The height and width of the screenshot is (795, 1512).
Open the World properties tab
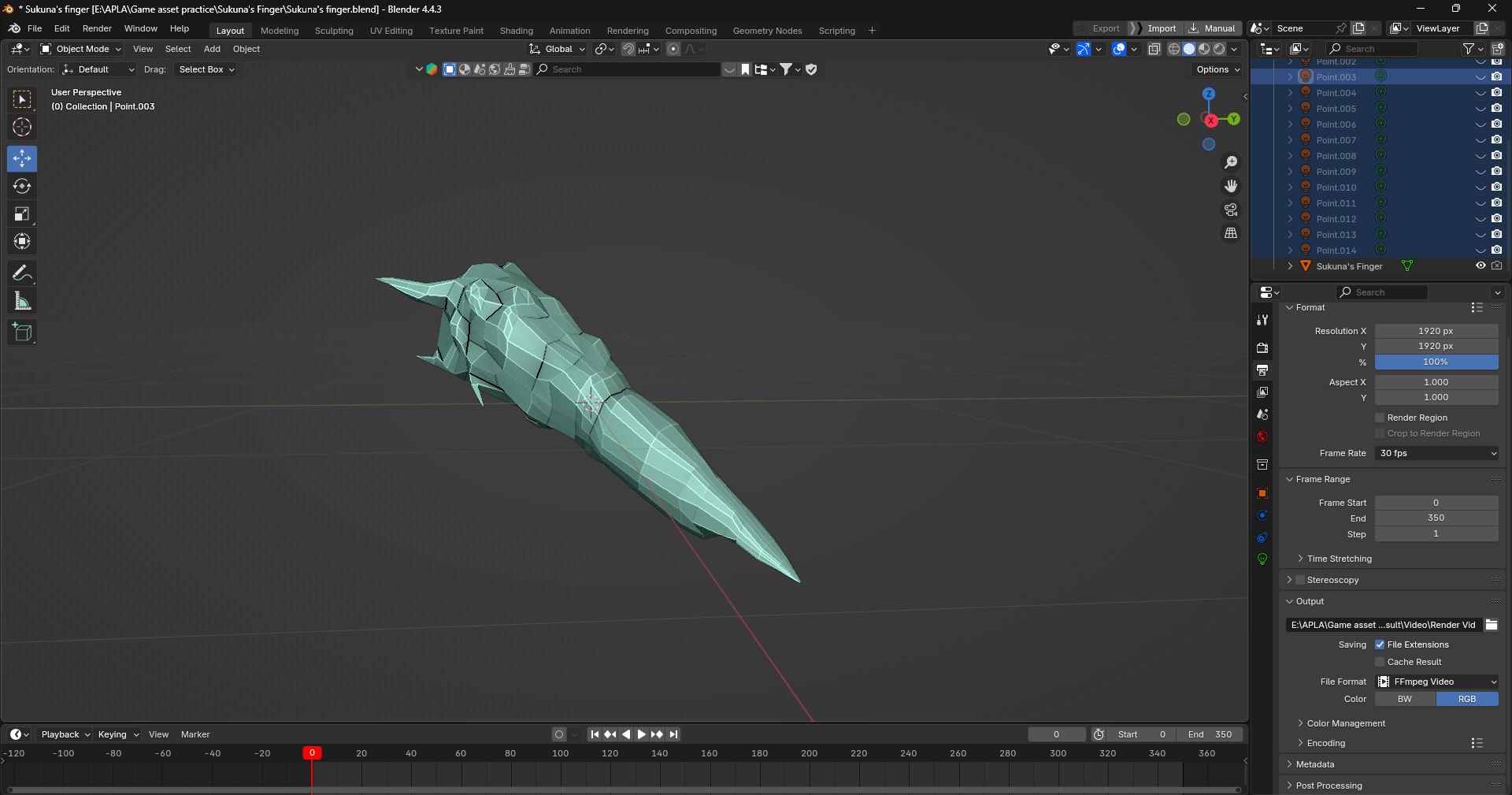point(1262,437)
